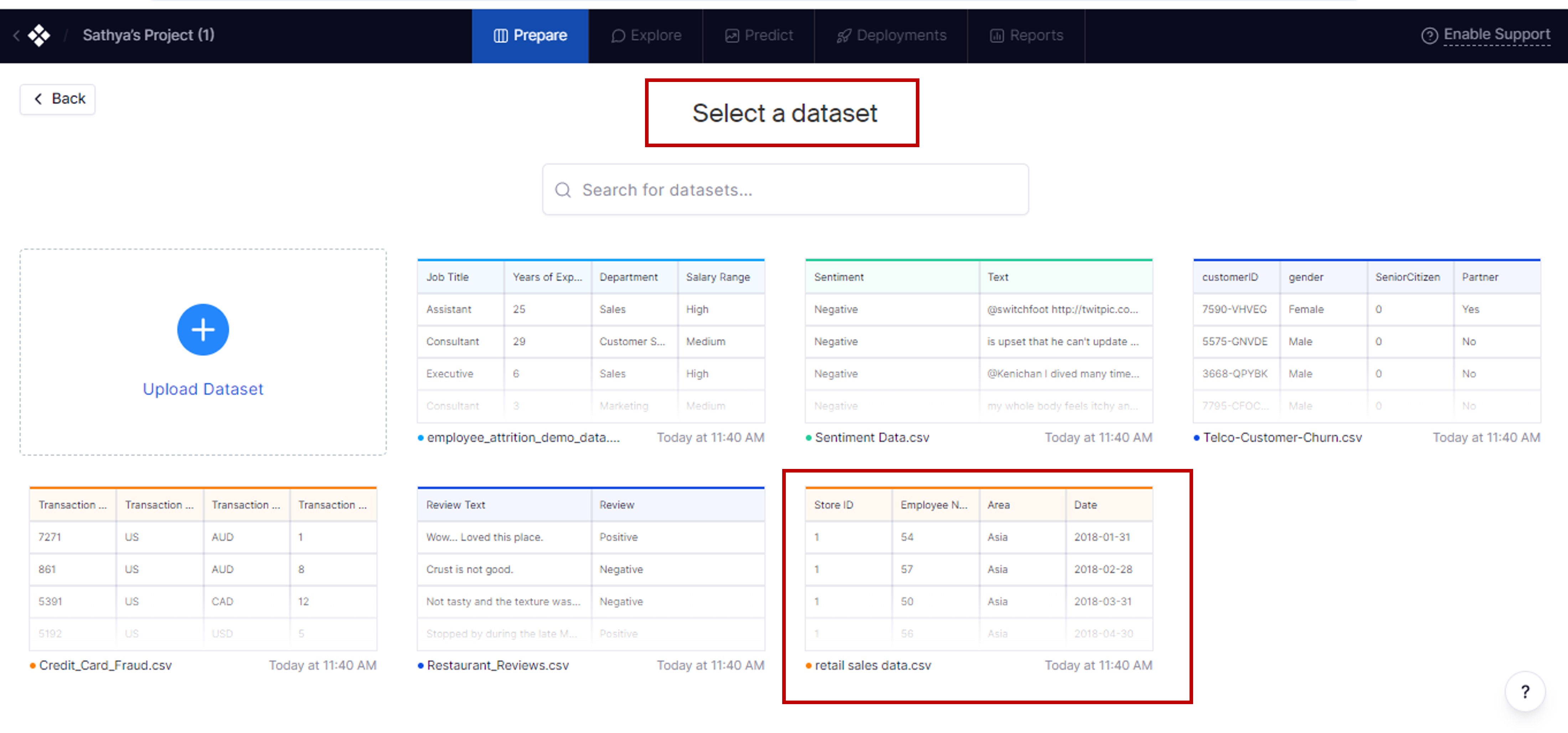The image size is (1568, 733).
Task: Click the Deployments rocket icon
Action: coord(844,36)
